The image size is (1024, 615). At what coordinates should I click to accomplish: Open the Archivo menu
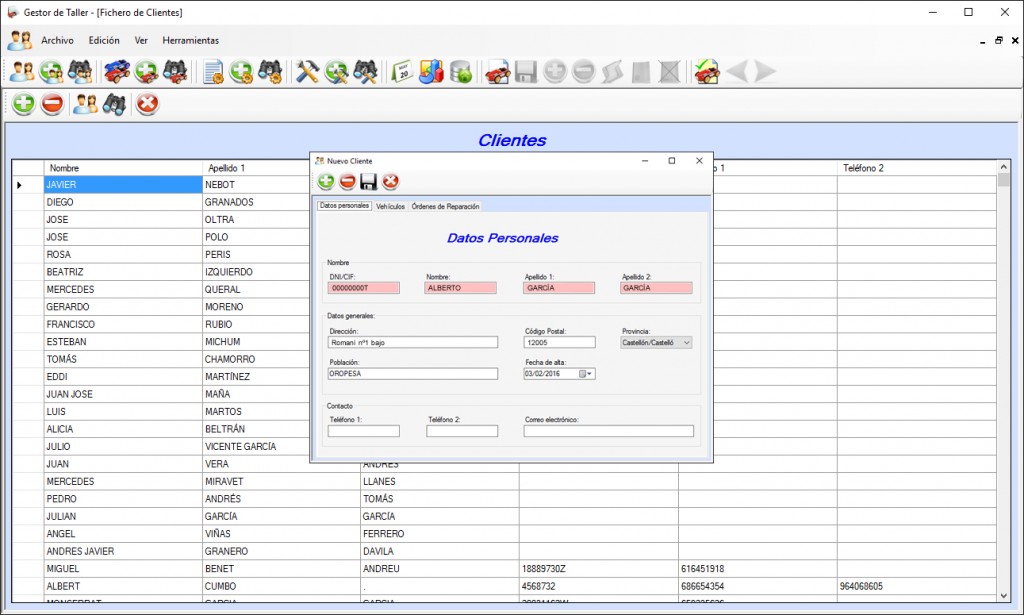pos(57,40)
